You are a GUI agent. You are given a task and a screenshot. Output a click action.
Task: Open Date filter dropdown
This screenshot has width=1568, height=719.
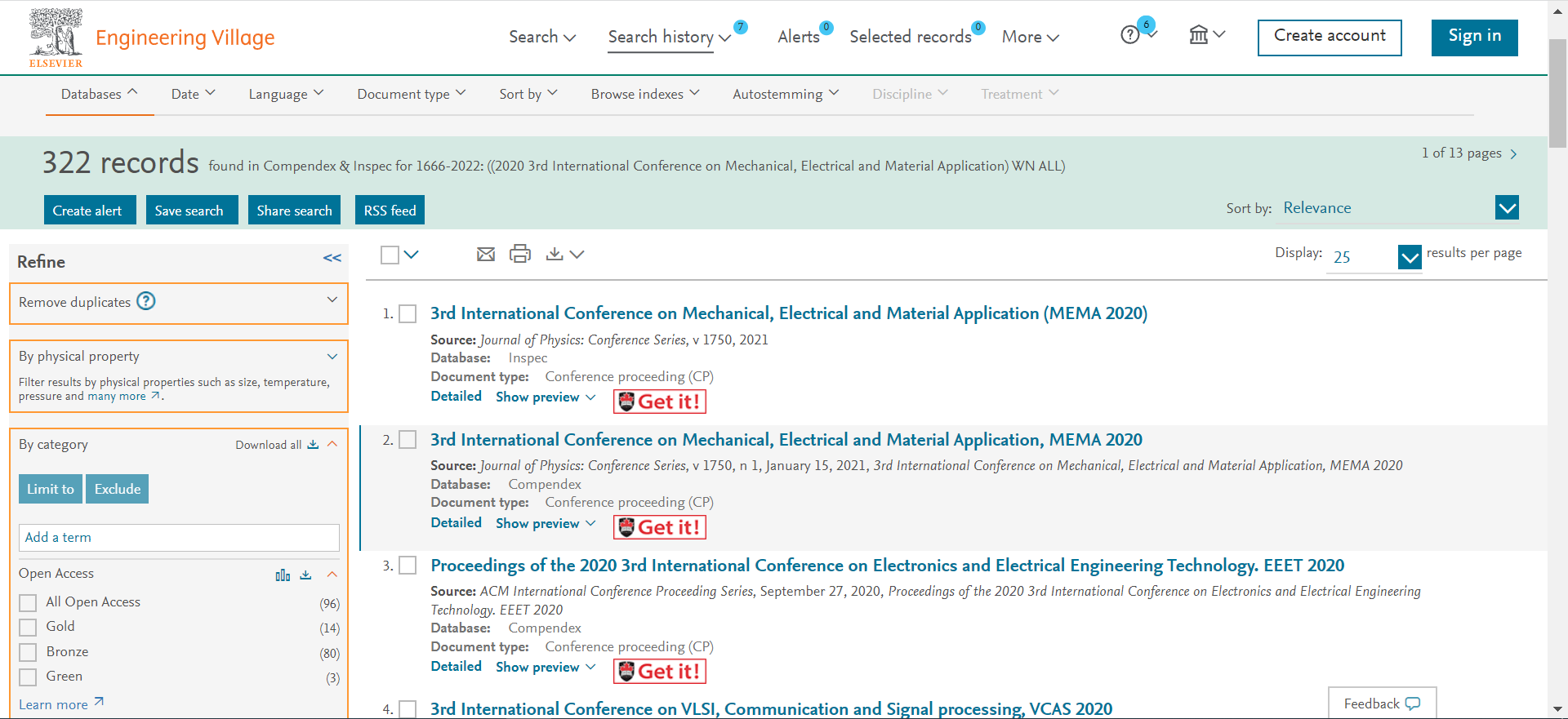pos(194,94)
